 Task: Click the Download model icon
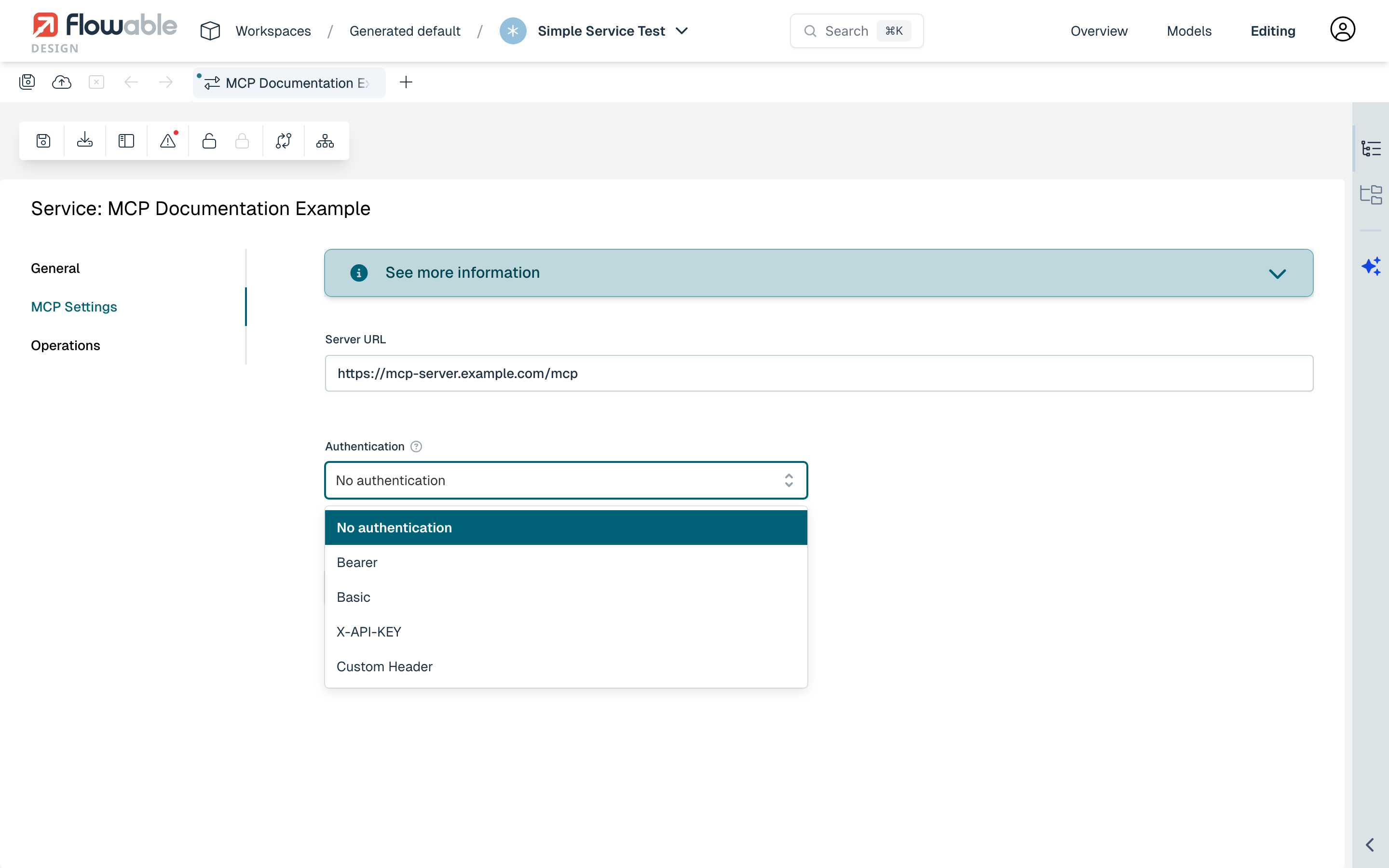coord(84,141)
